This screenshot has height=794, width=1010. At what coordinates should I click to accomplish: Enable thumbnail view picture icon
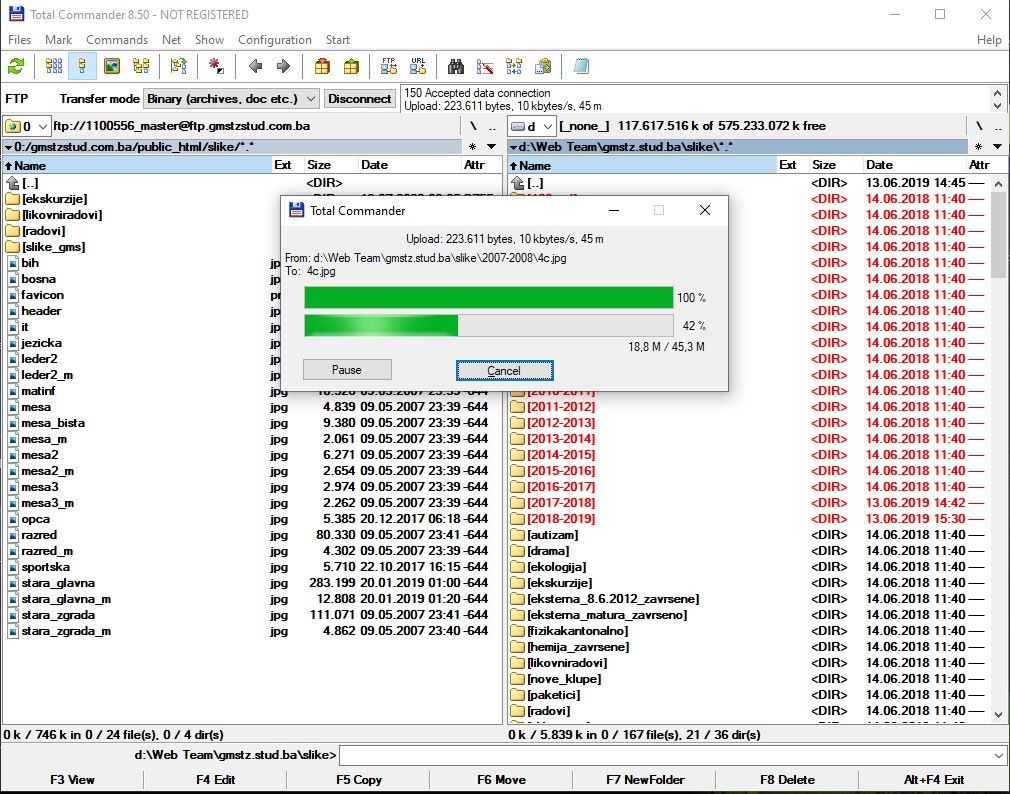112,66
